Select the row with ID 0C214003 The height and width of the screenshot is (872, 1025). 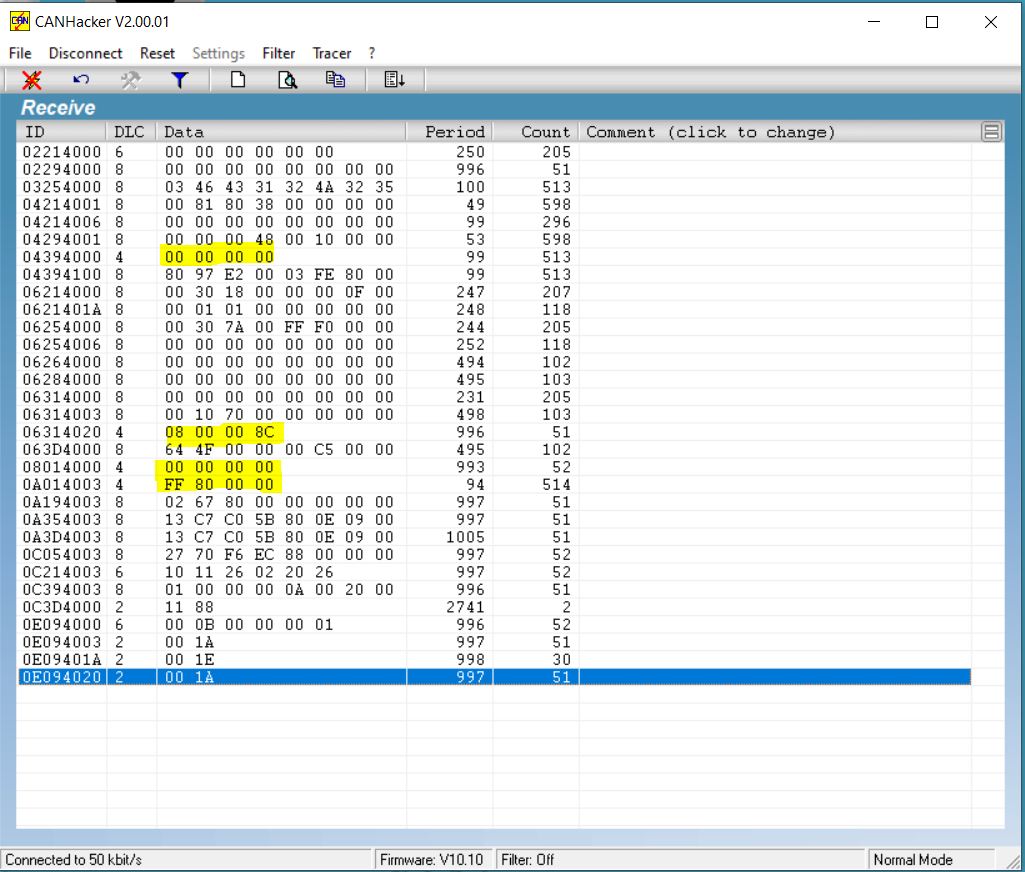point(494,573)
